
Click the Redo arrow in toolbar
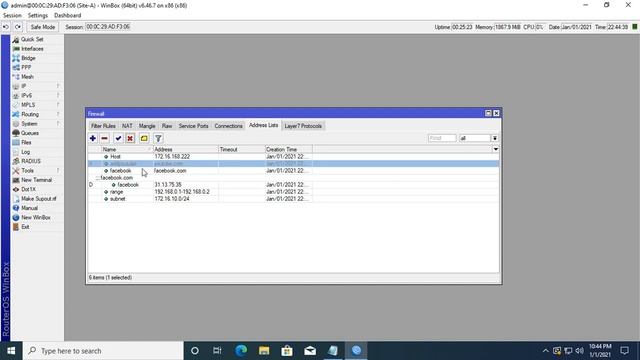18,27
